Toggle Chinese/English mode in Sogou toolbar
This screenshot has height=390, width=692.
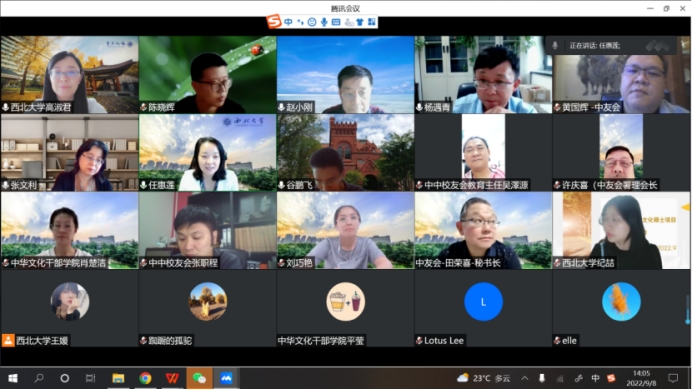(288, 22)
